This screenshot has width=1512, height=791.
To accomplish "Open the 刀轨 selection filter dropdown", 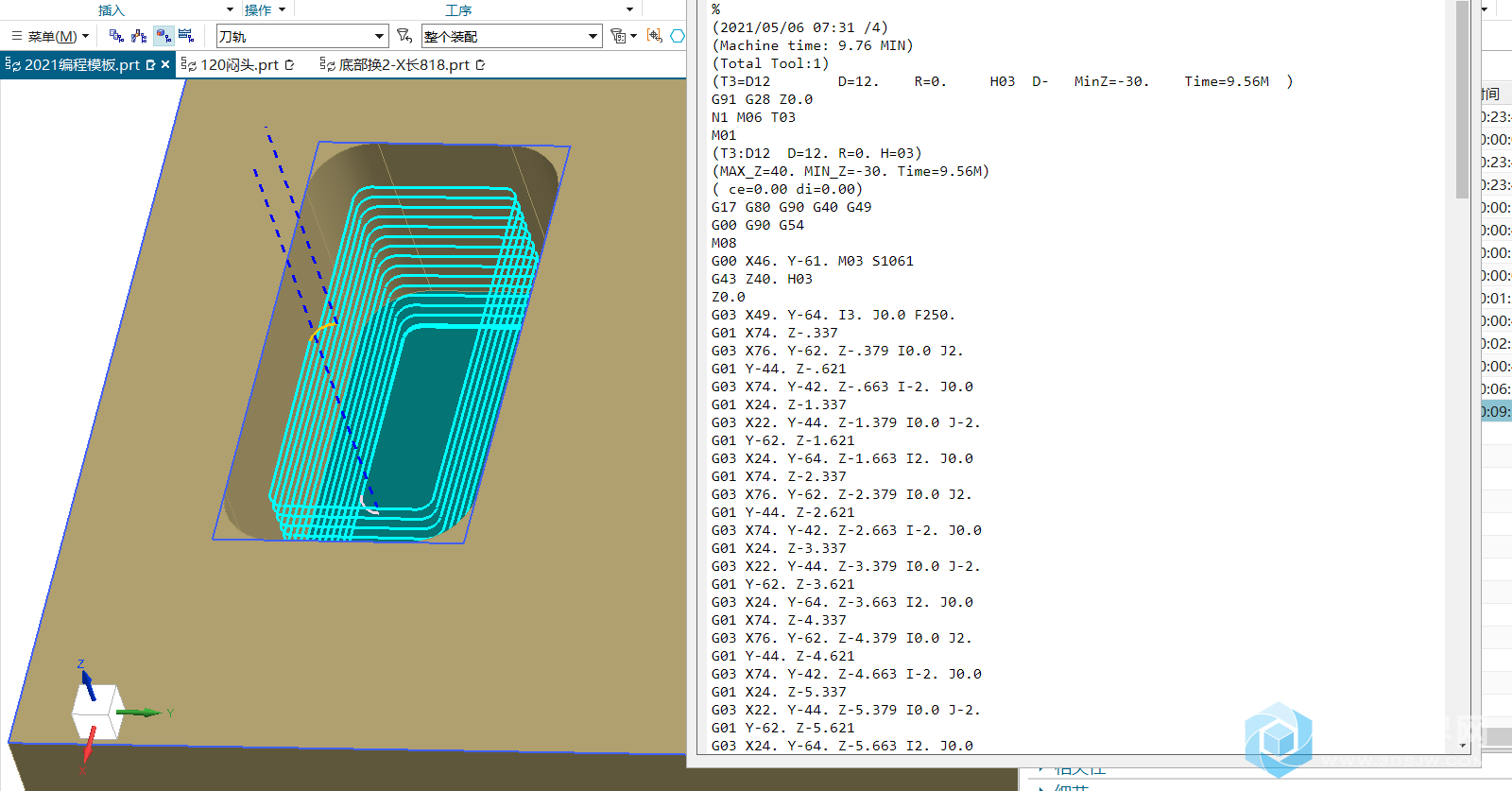I will pos(302,36).
